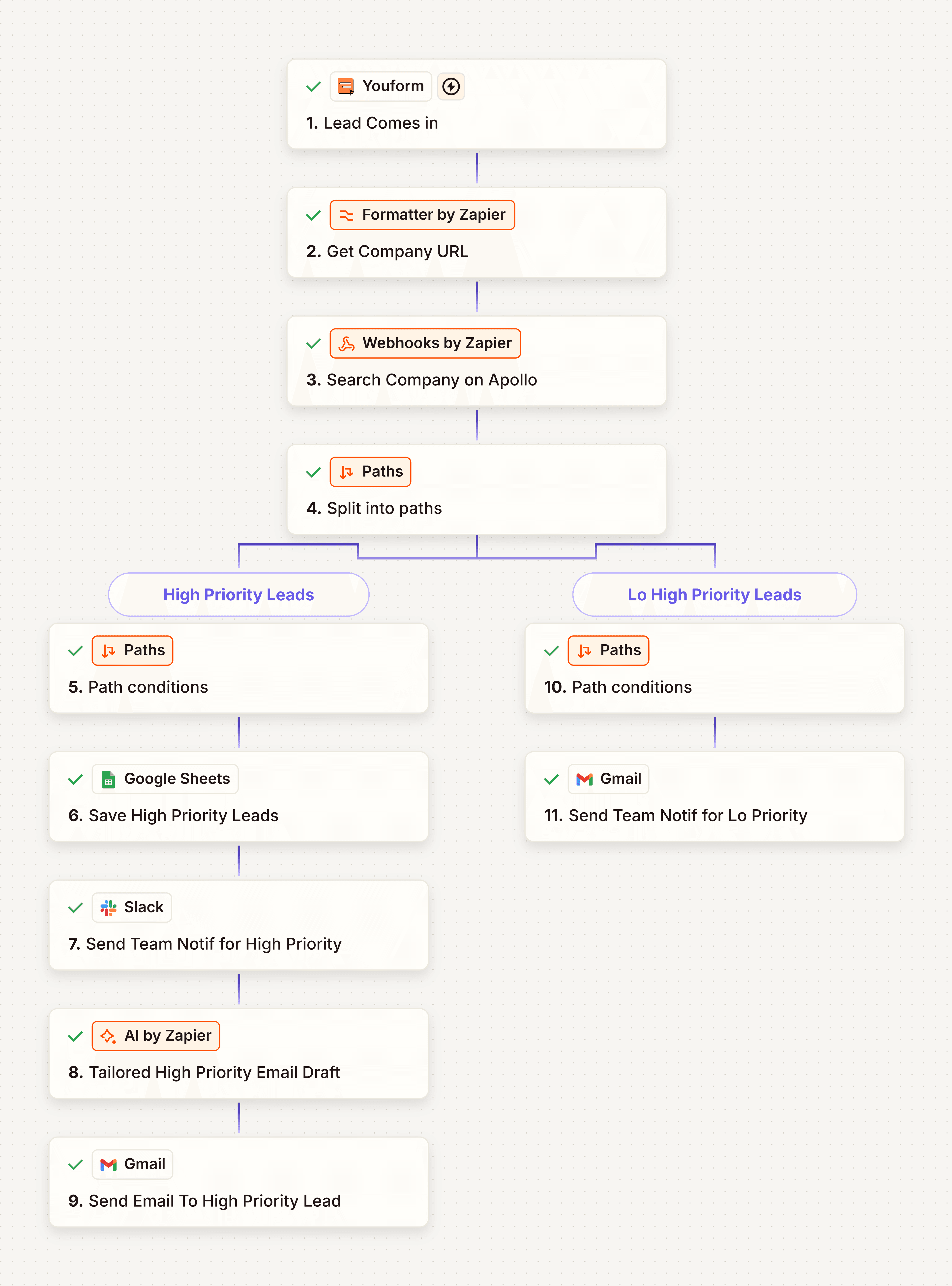This screenshot has height=1286, width=952.
Task: Click the Gmail icon in step 11
Action: pyautogui.click(x=584, y=779)
